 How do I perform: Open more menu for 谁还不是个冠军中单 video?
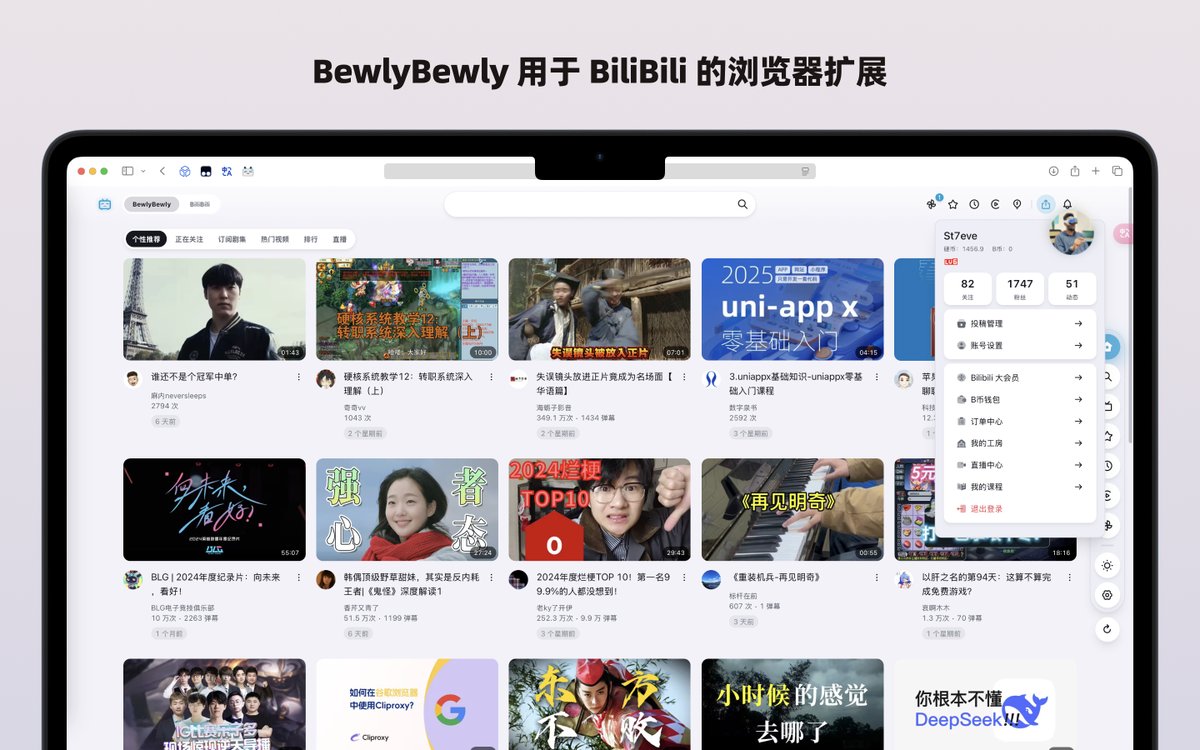pyautogui.click(x=298, y=377)
